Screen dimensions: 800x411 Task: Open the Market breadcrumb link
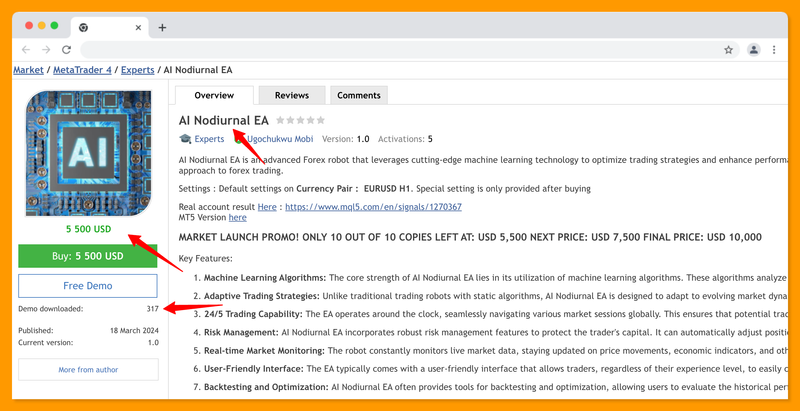pos(29,70)
